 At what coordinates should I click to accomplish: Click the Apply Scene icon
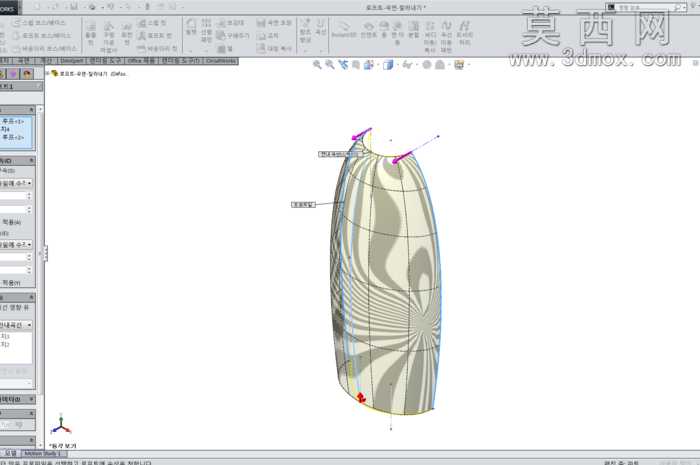440,65
